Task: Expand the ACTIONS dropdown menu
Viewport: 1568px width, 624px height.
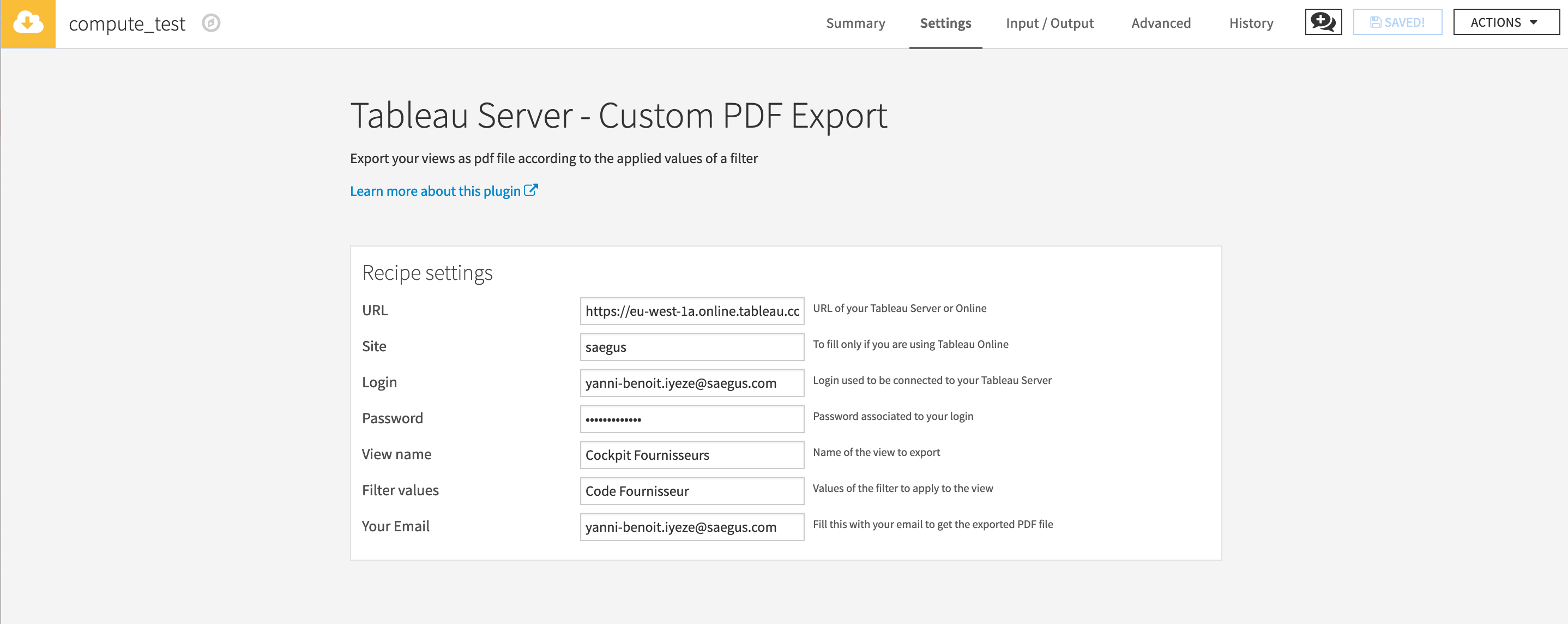Action: (x=1505, y=22)
